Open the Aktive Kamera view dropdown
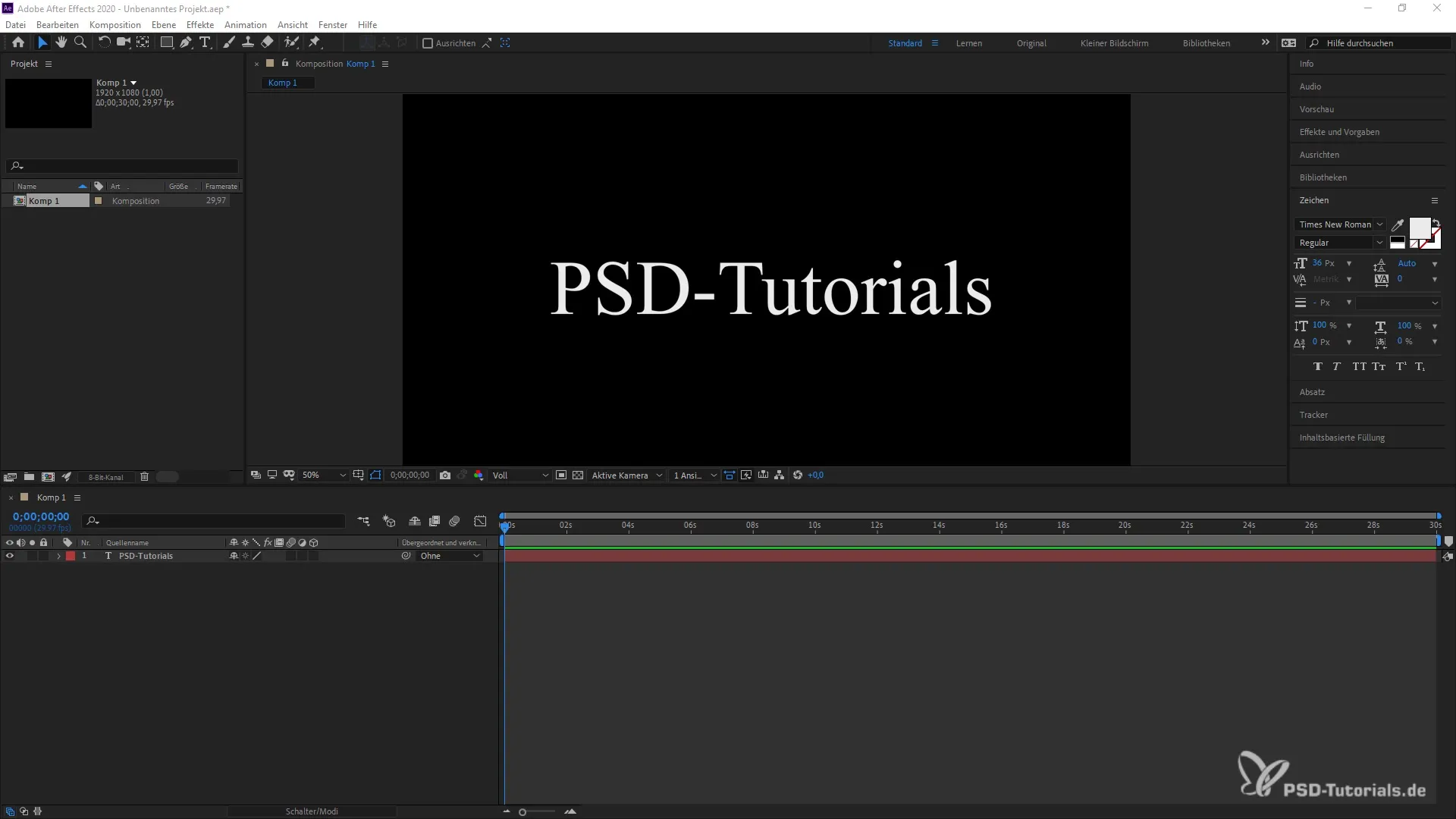The image size is (1456, 819). [627, 475]
